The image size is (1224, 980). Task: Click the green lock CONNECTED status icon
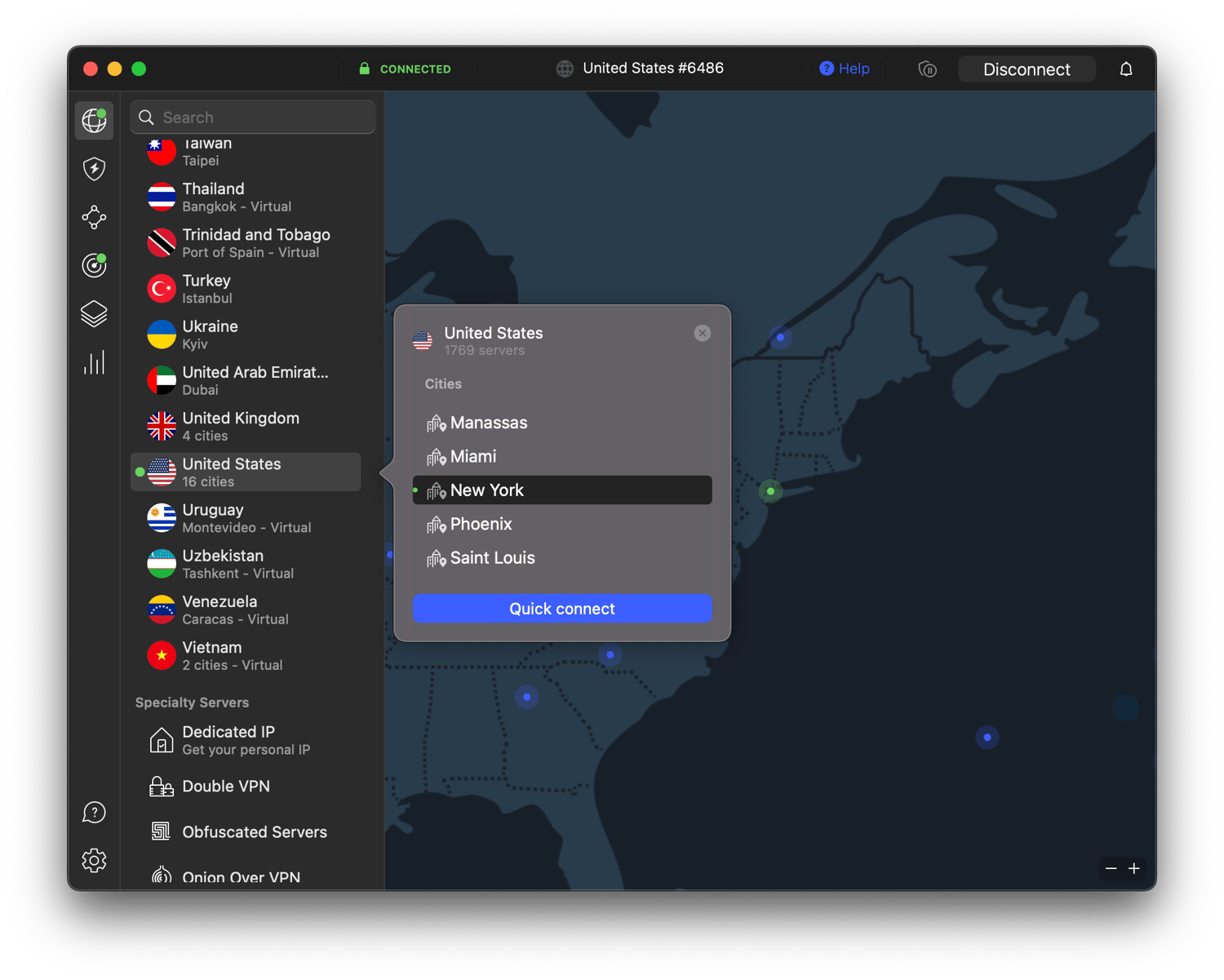coord(364,69)
